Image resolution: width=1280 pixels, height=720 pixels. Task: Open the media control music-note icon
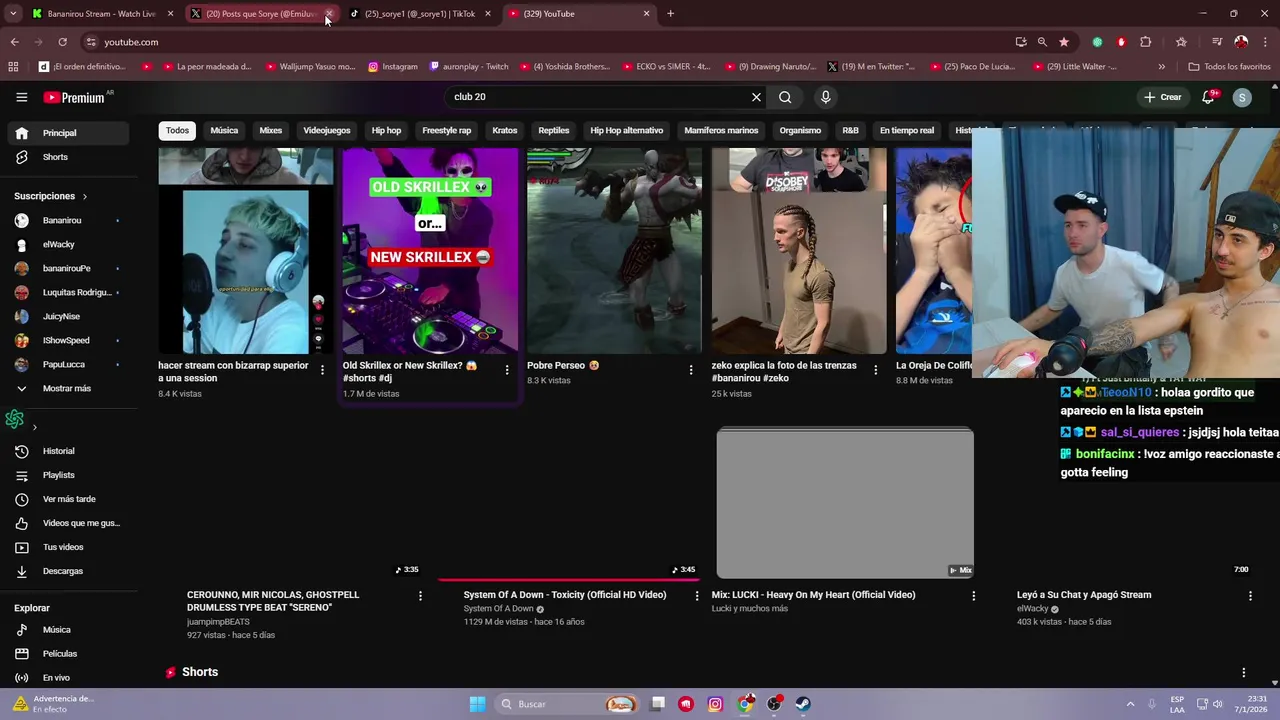coord(1216,42)
